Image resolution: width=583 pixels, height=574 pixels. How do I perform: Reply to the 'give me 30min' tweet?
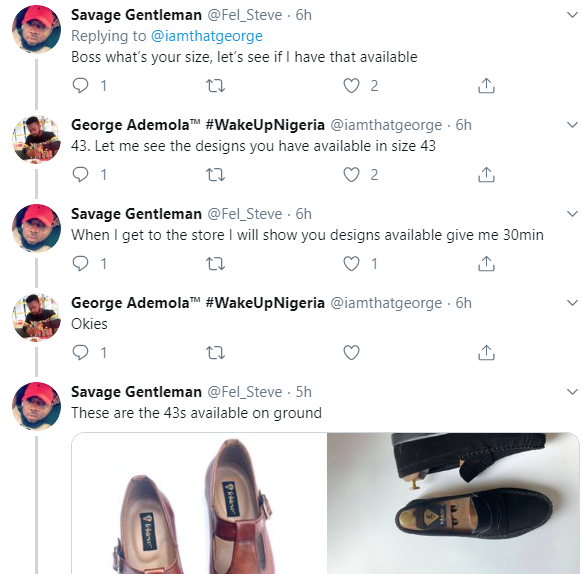[x=80, y=264]
